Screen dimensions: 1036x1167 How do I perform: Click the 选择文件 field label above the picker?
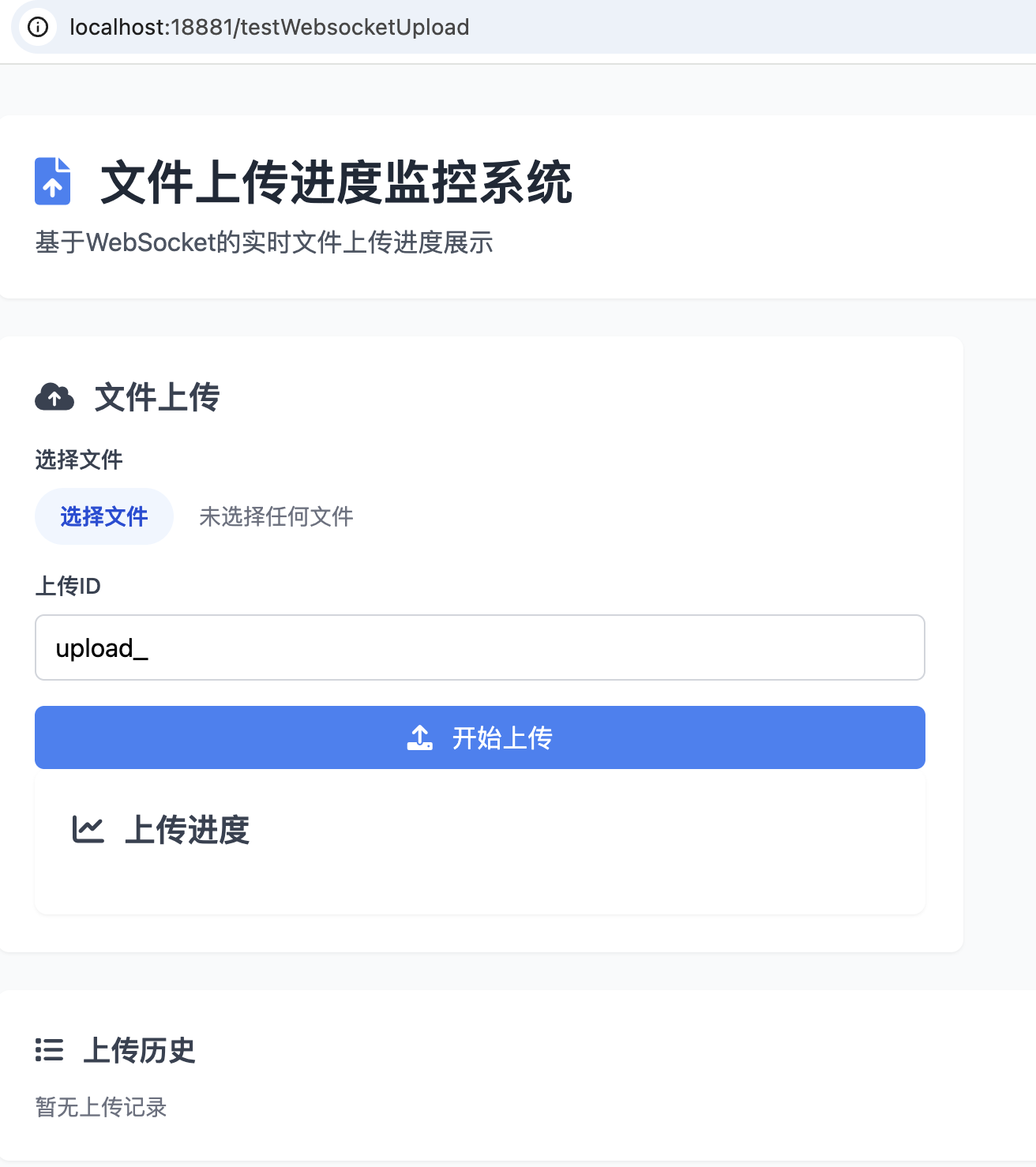point(78,460)
